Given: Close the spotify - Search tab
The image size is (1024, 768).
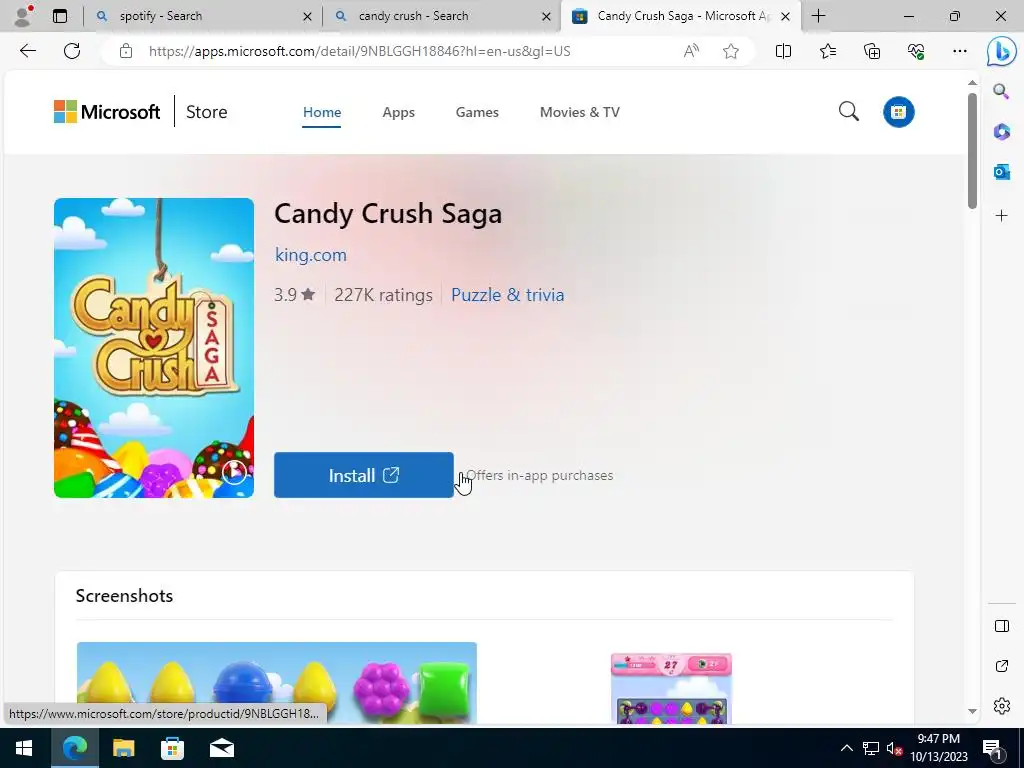Looking at the screenshot, I should pos(307,16).
